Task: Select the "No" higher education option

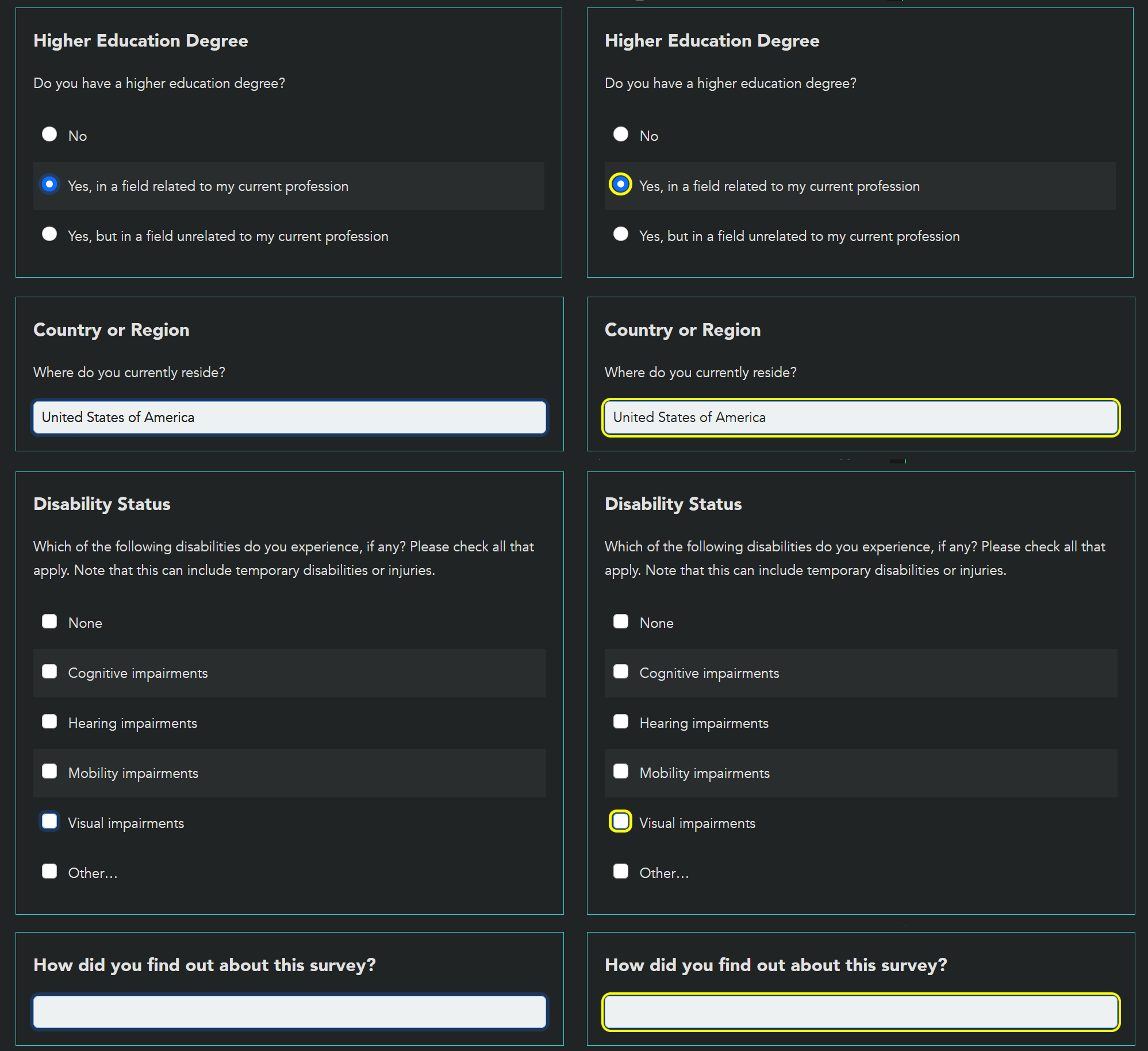Action: coord(50,134)
